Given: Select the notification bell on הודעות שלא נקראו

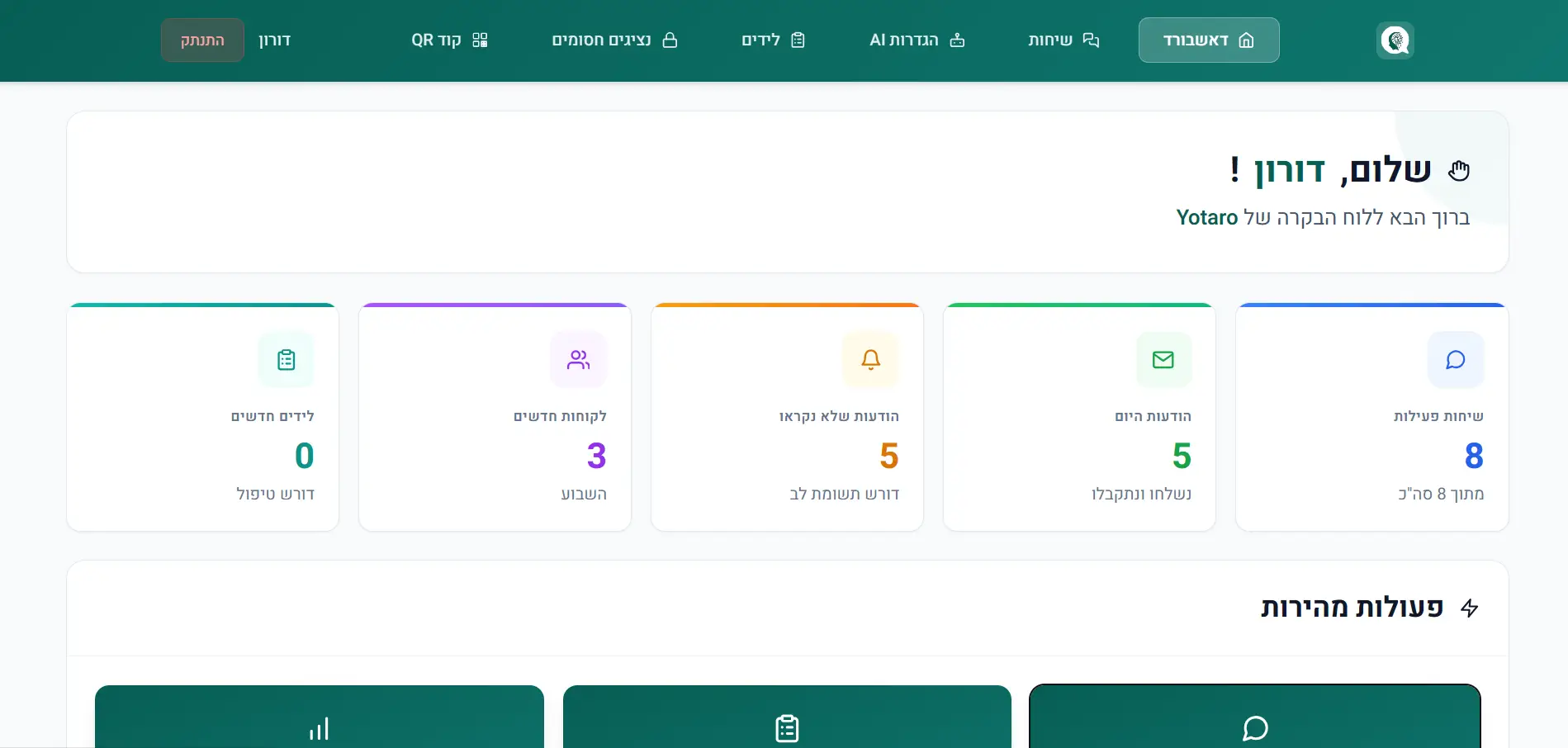Looking at the screenshot, I should click(x=870, y=359).
